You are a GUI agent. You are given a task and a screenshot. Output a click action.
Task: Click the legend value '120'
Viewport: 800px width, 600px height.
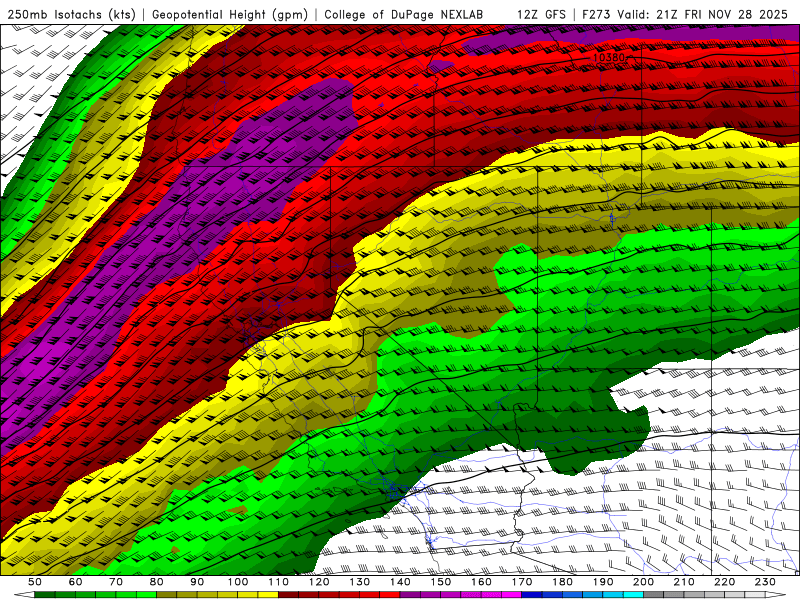[319, 582]
